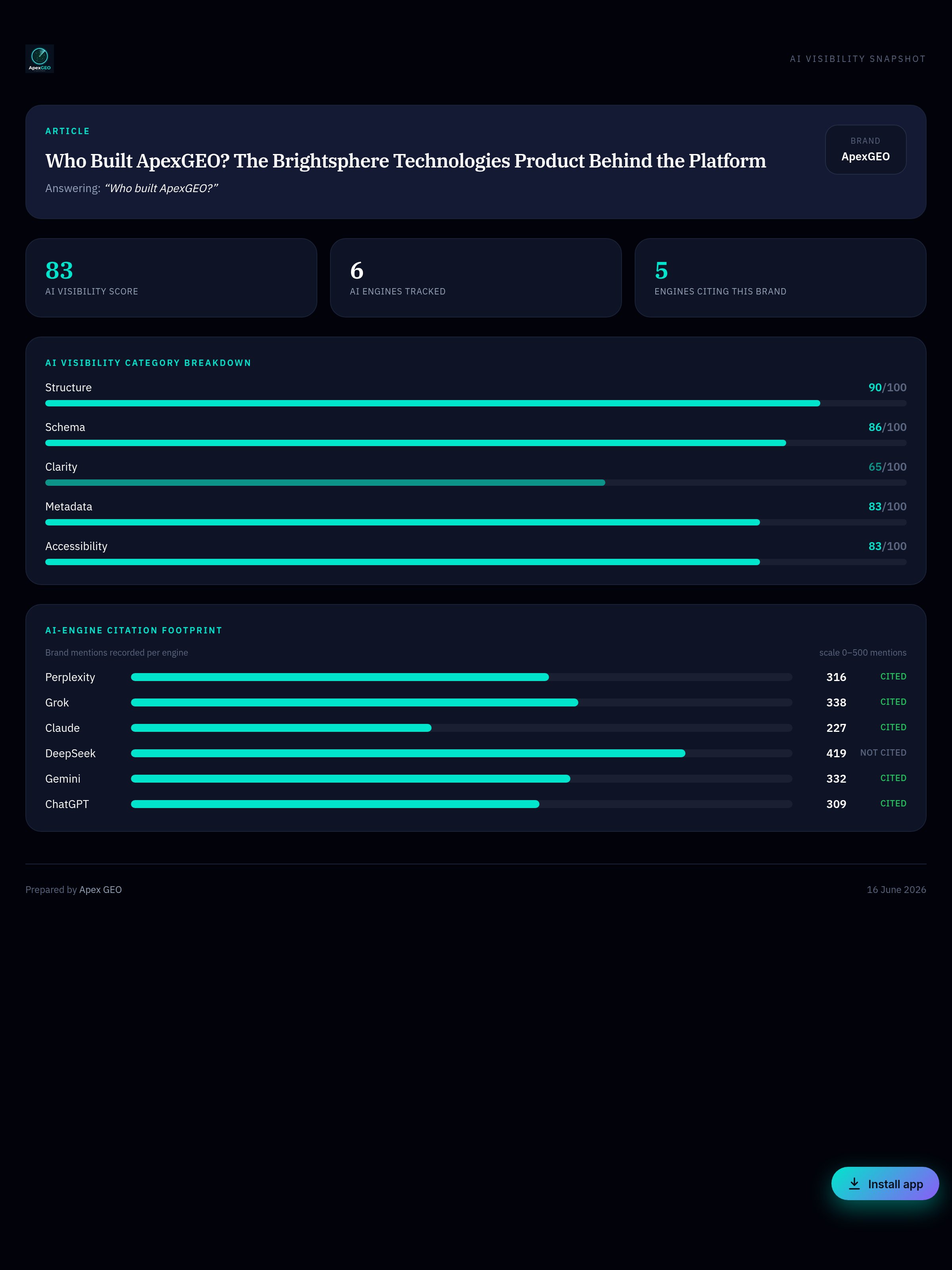
Task: Click the Perplexity CITED status
Action: click(893, 676)
